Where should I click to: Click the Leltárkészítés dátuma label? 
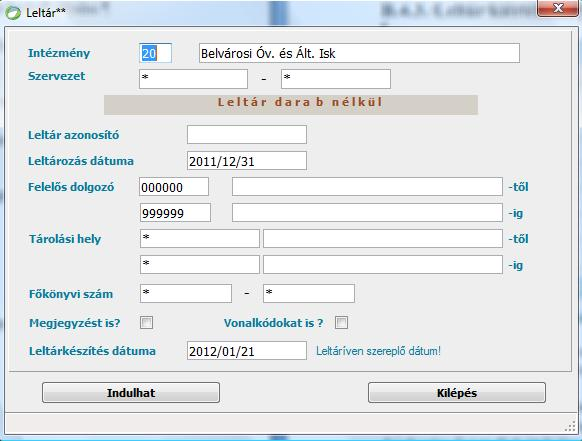coord(92,351)
